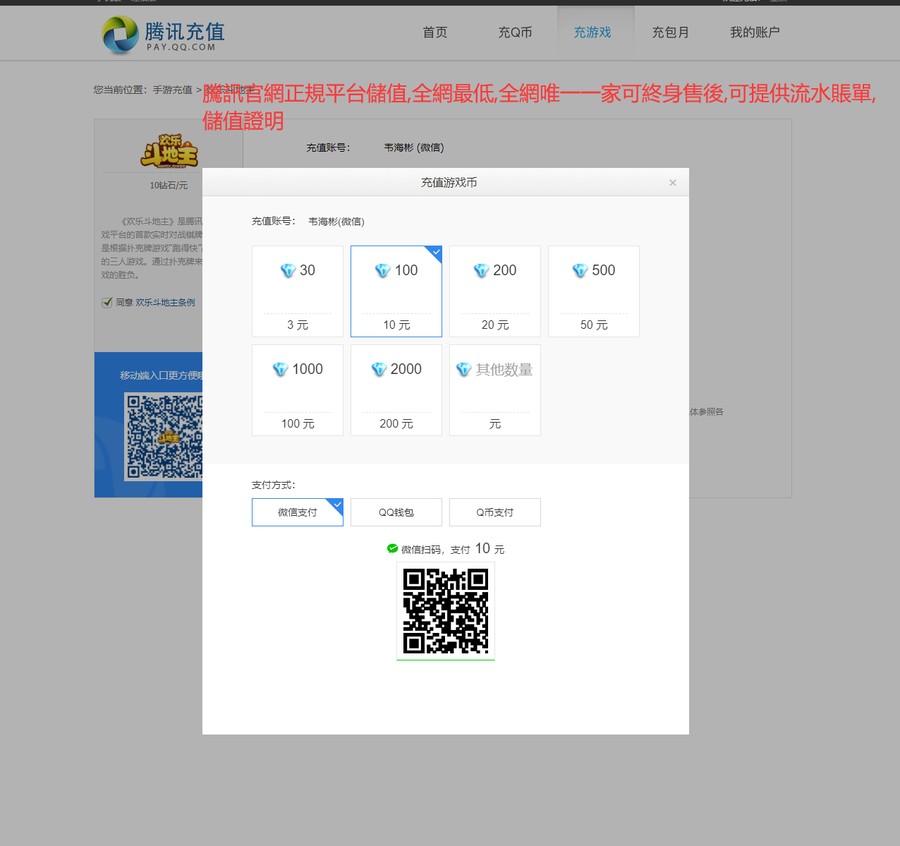Image resolution: width=900 pixels, height=846 pixels.
Task: Click the 移动端入口更方便 banner text
Action: [161, 375]
